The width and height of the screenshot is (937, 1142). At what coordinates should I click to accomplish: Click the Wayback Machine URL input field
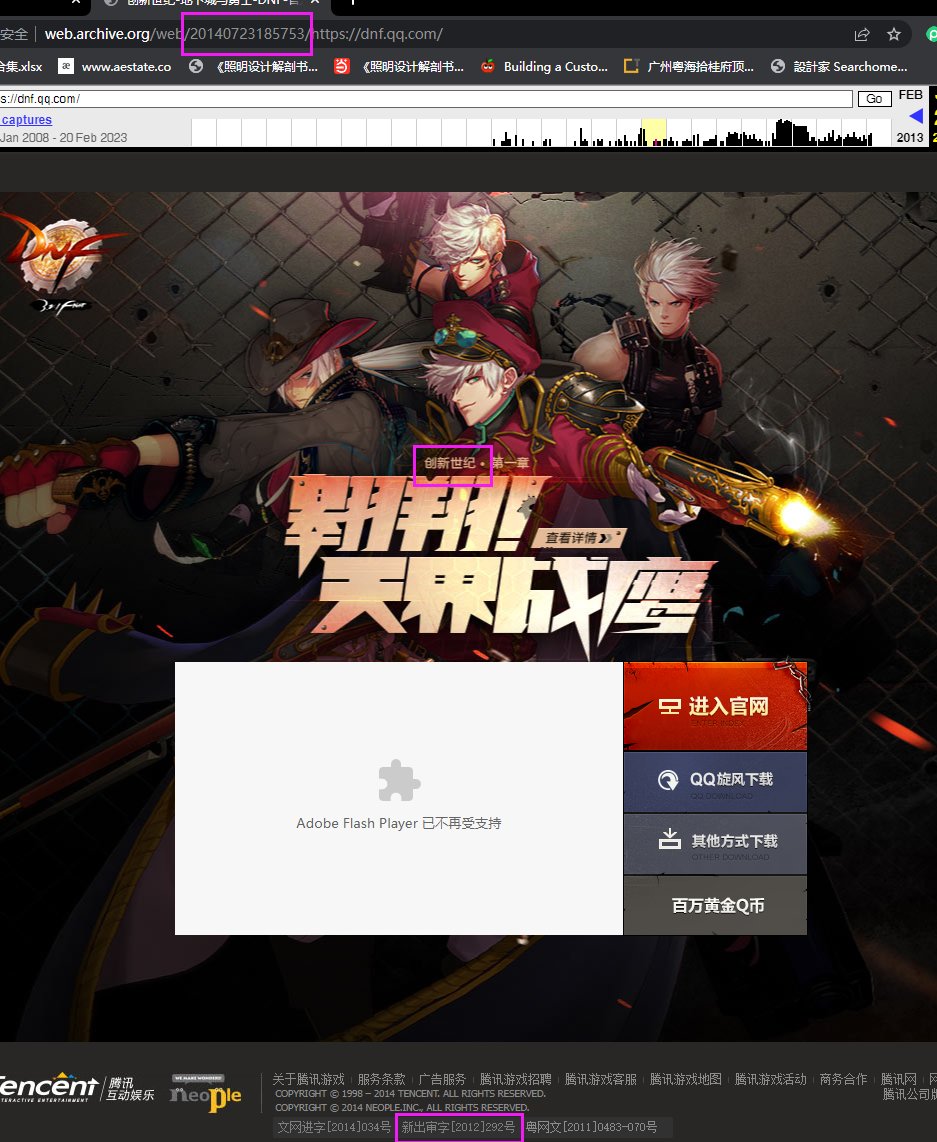(426, 98)
